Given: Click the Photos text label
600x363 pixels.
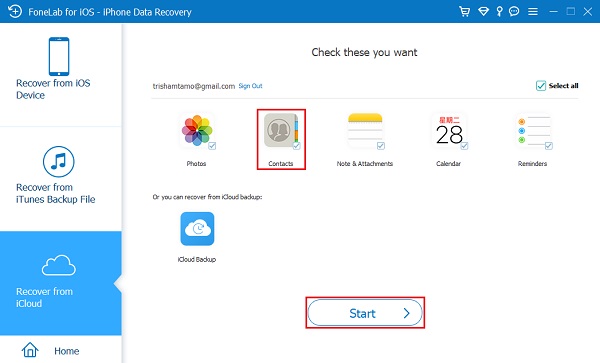Looking at the screenshot, I should pyautogui.click(x=196, y=163).
